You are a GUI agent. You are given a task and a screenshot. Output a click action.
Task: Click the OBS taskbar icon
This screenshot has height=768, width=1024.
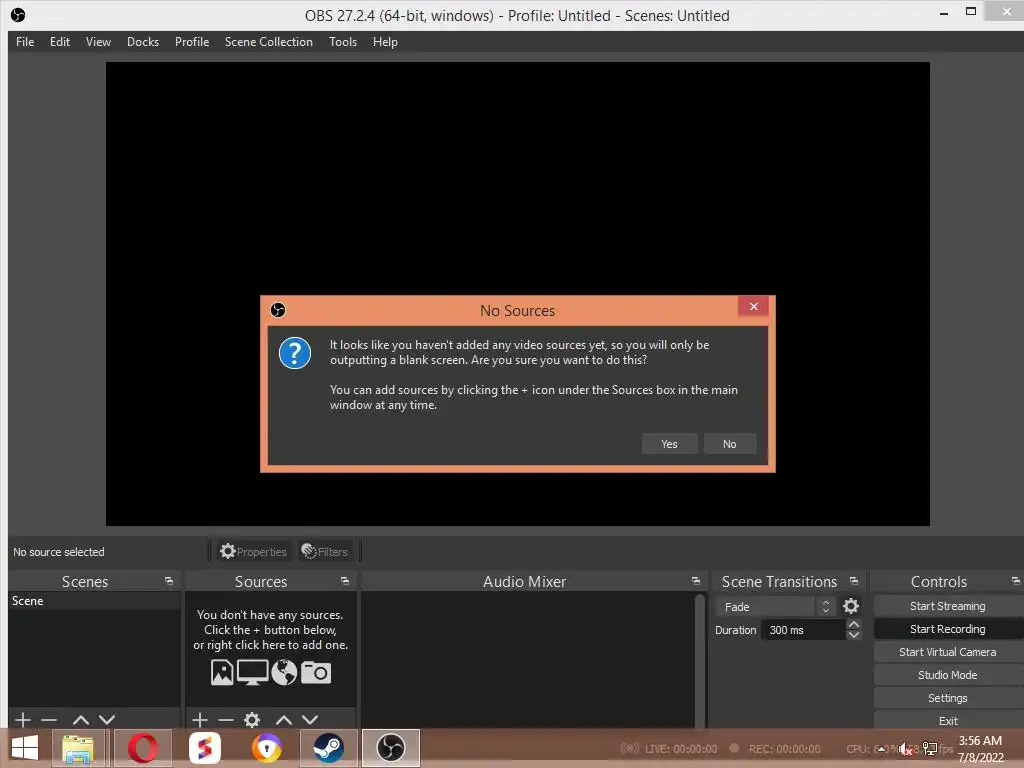(x=391, y=748)
